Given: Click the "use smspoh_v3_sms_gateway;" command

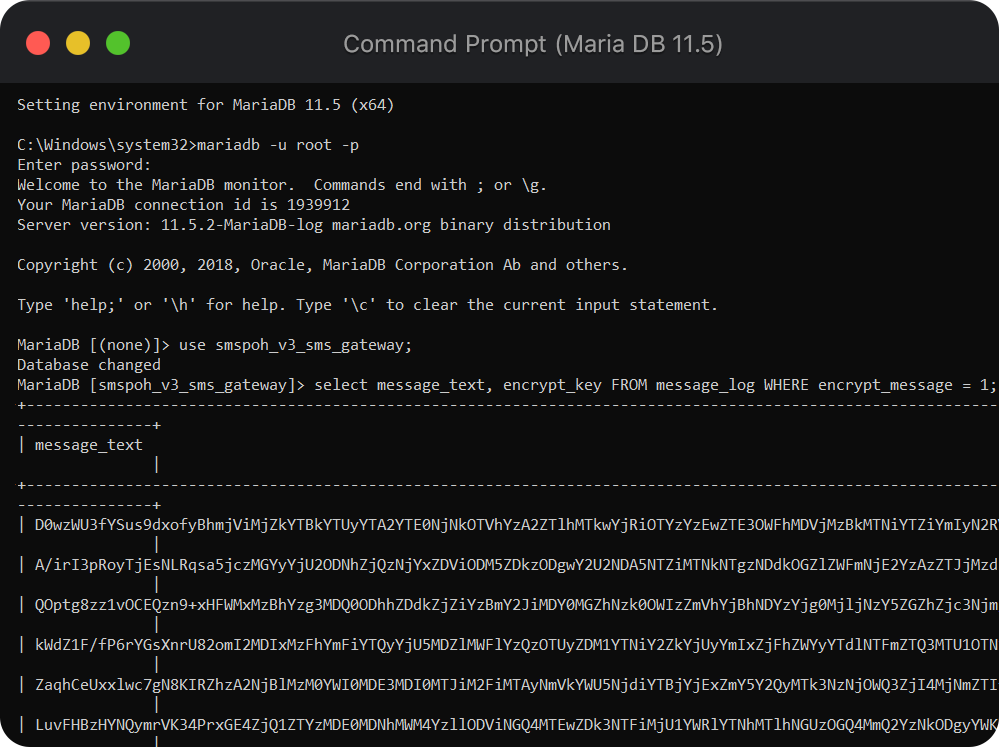Looking at the screenshot, I should [x=295, y=345].
